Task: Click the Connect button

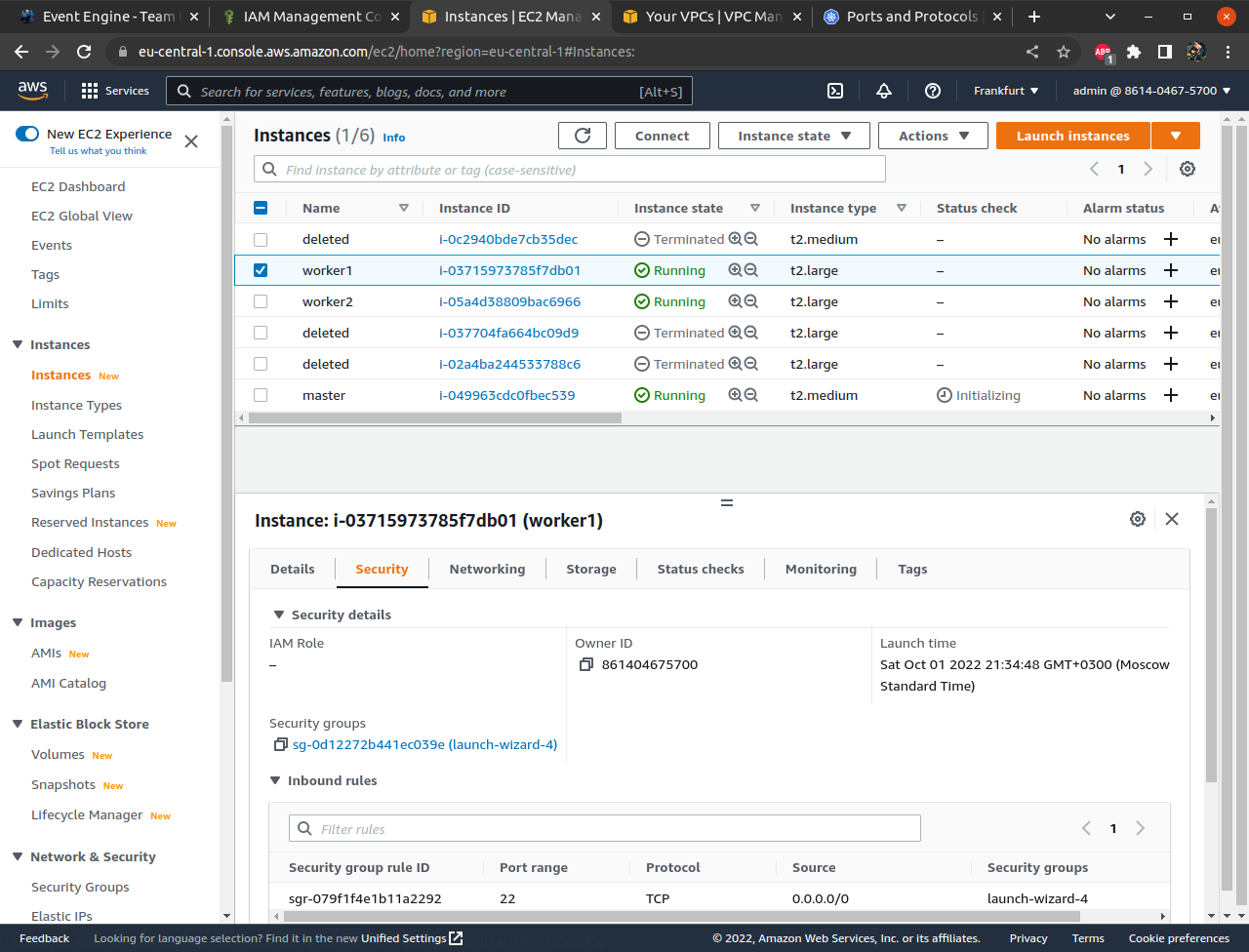Action: tap(662, 136)
